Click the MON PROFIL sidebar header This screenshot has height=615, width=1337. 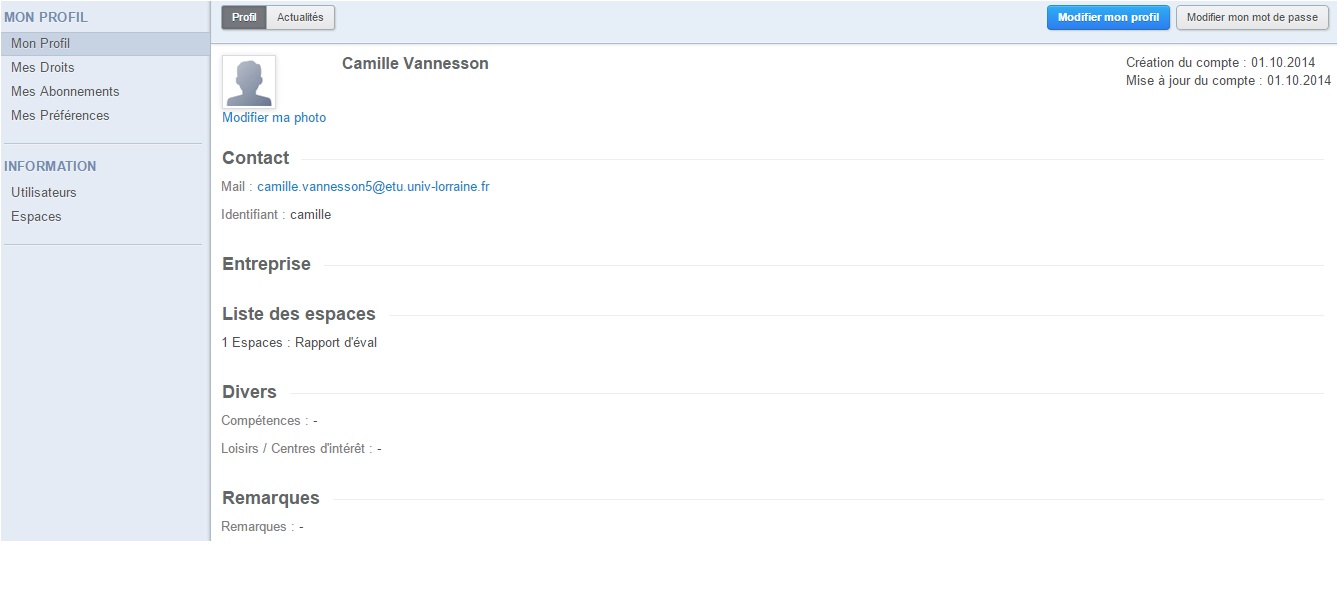point(46,17)
